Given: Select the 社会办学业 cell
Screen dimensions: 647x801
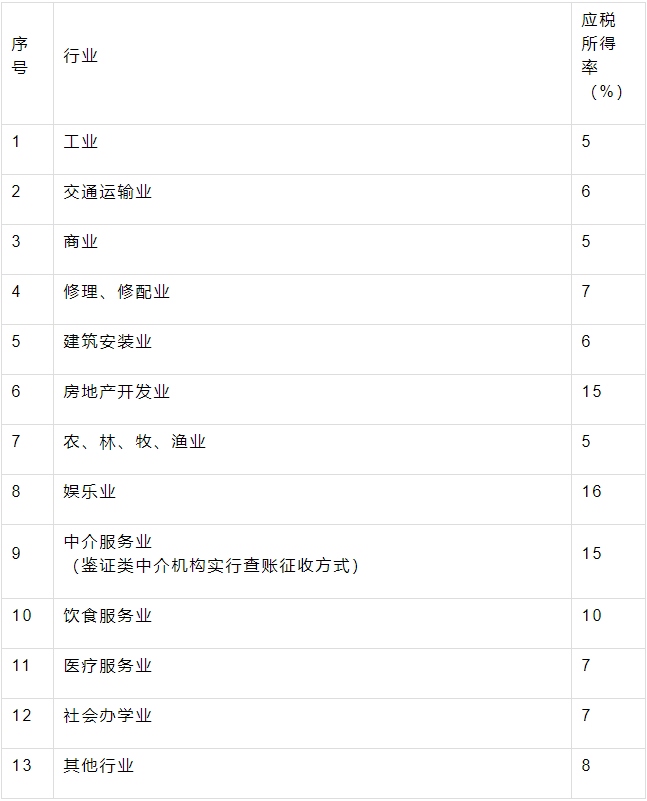Looking at the screenshot, I should point(108,715).
